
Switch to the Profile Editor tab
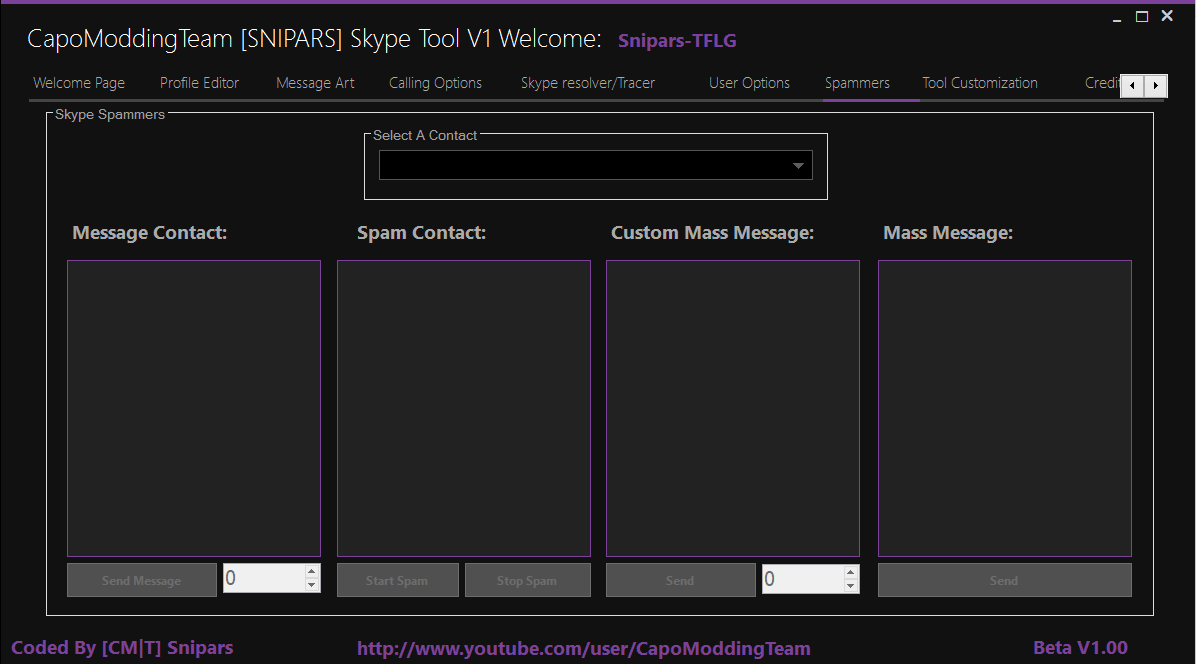point(199,83)
